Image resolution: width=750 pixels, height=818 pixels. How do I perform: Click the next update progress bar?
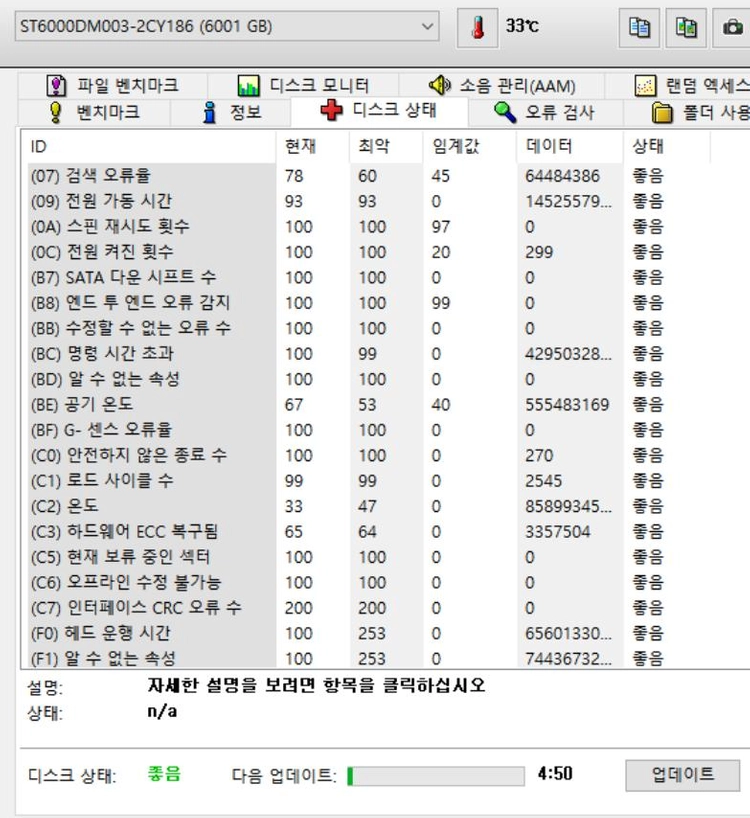[x=436, y=776]
